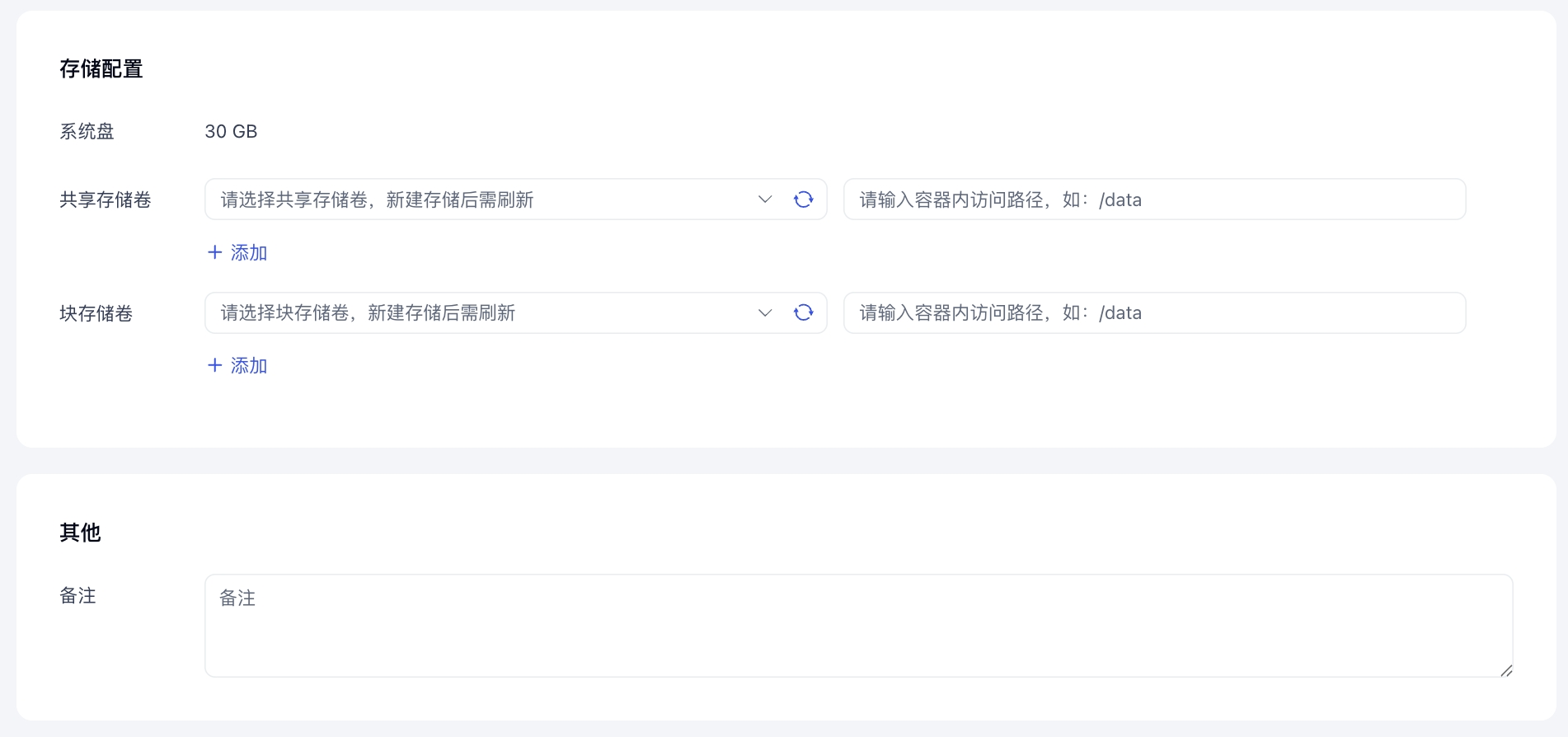This screenshot has height=737, width=1568.
Task: Click the 存储配置 section heading
Action: [x=101, y=68]
